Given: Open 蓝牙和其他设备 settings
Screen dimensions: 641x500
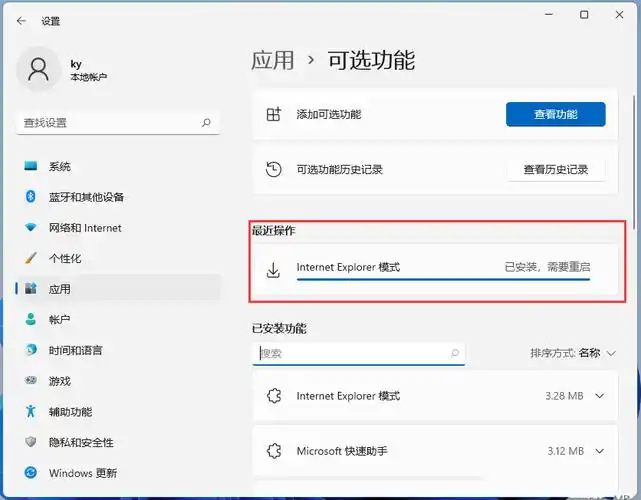Looking at the screenshot, I should tap(88, 197).
